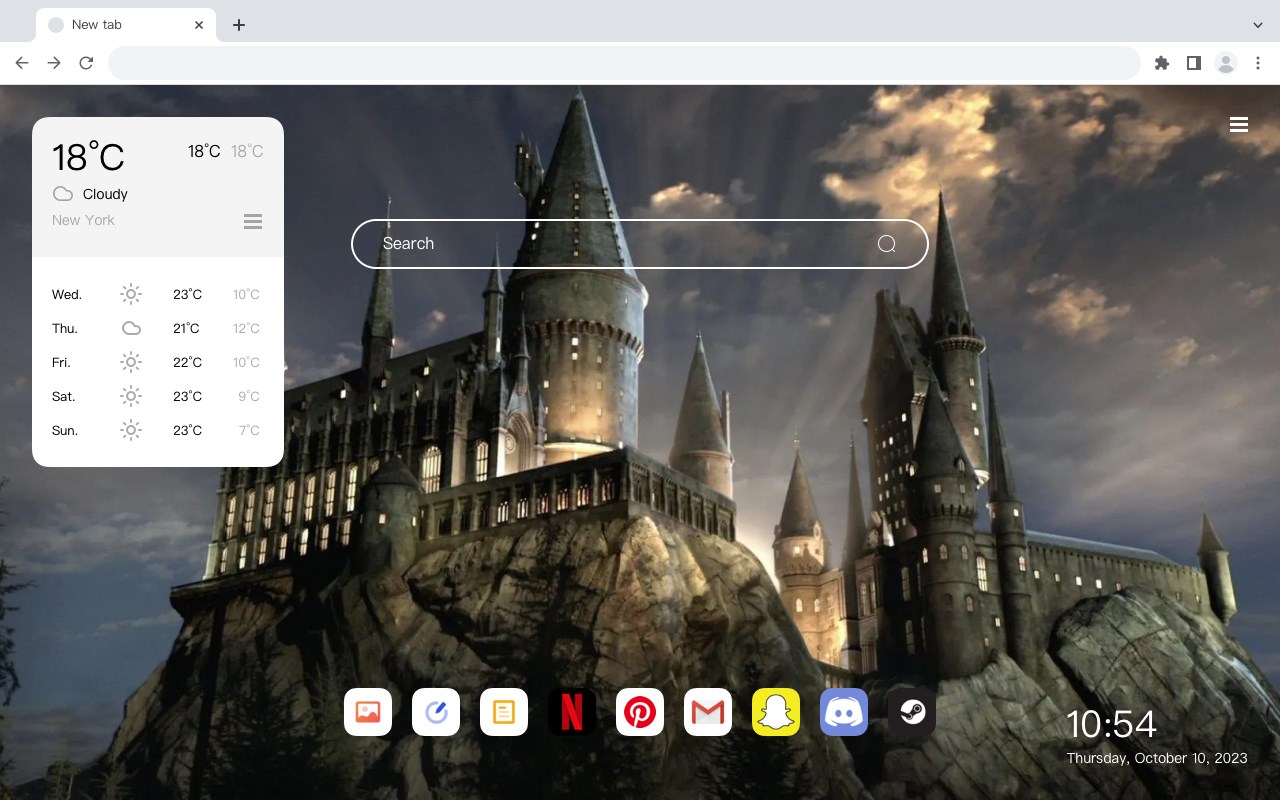
Task: Click Sunday's low of 7°C
Action: (249, 431)
